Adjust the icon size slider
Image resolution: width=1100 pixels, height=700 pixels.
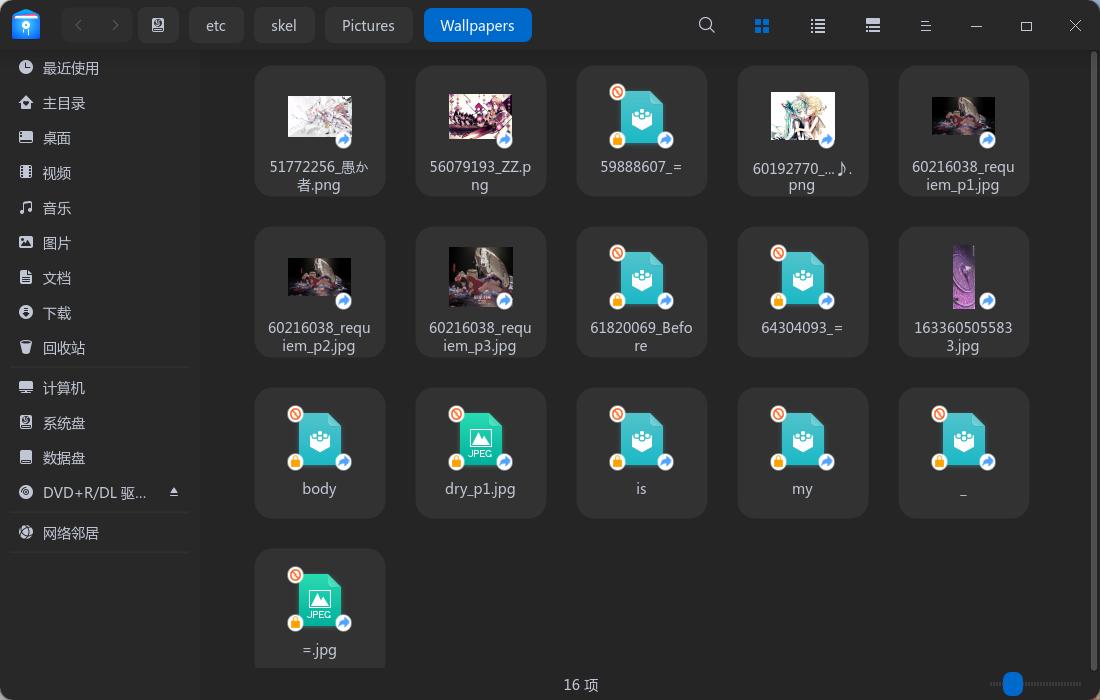tap(1012, 684)
